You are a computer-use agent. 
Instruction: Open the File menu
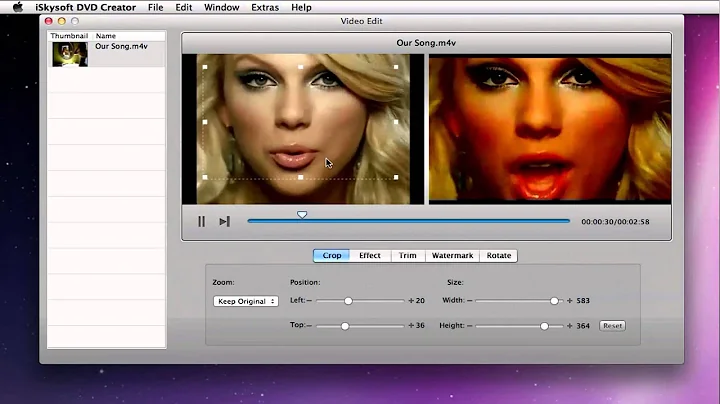click(155, 7)
